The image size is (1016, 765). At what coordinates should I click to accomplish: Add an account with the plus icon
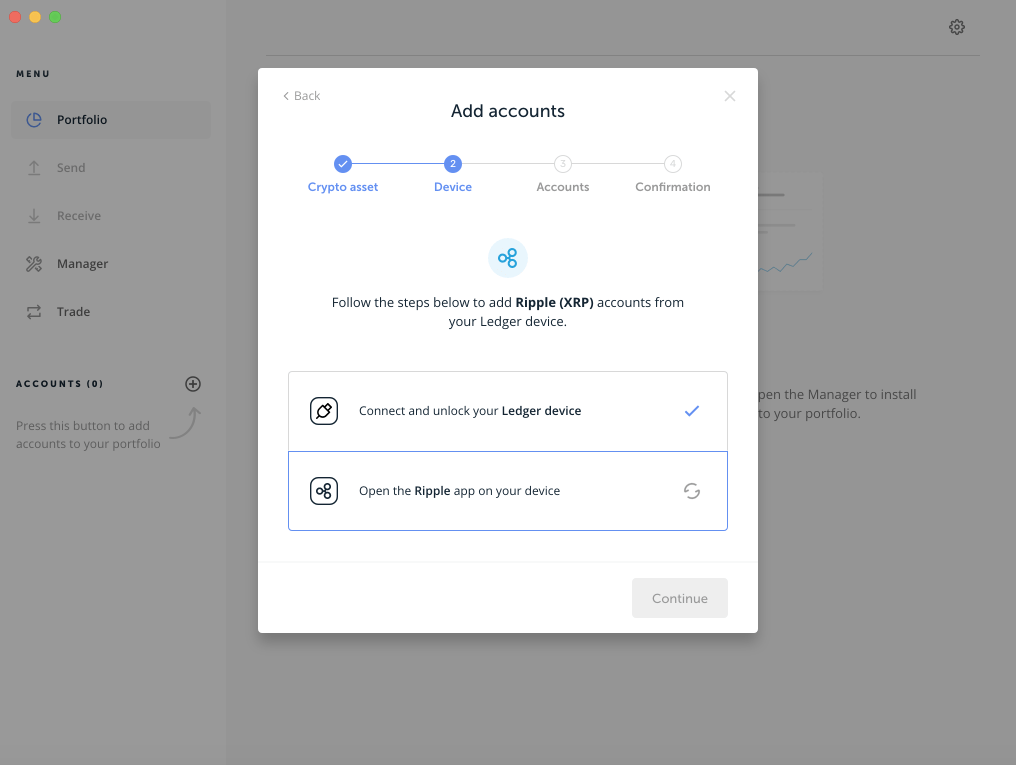(192, 384)
